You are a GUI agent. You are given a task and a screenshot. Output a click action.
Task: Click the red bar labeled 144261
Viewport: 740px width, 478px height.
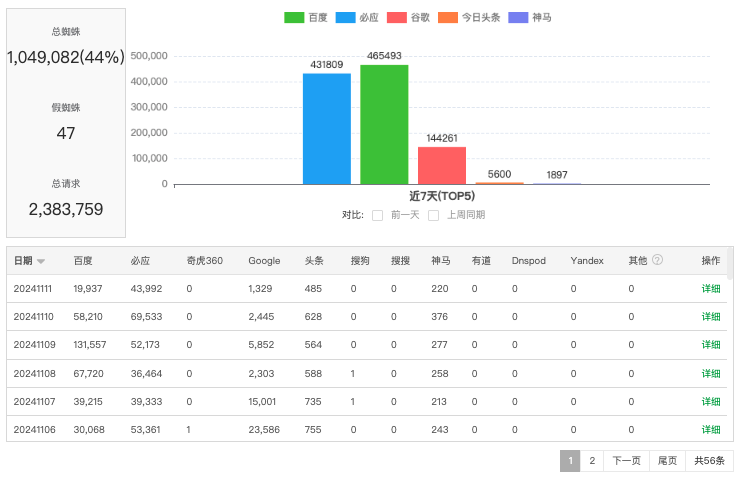click(x=442, y=165)
